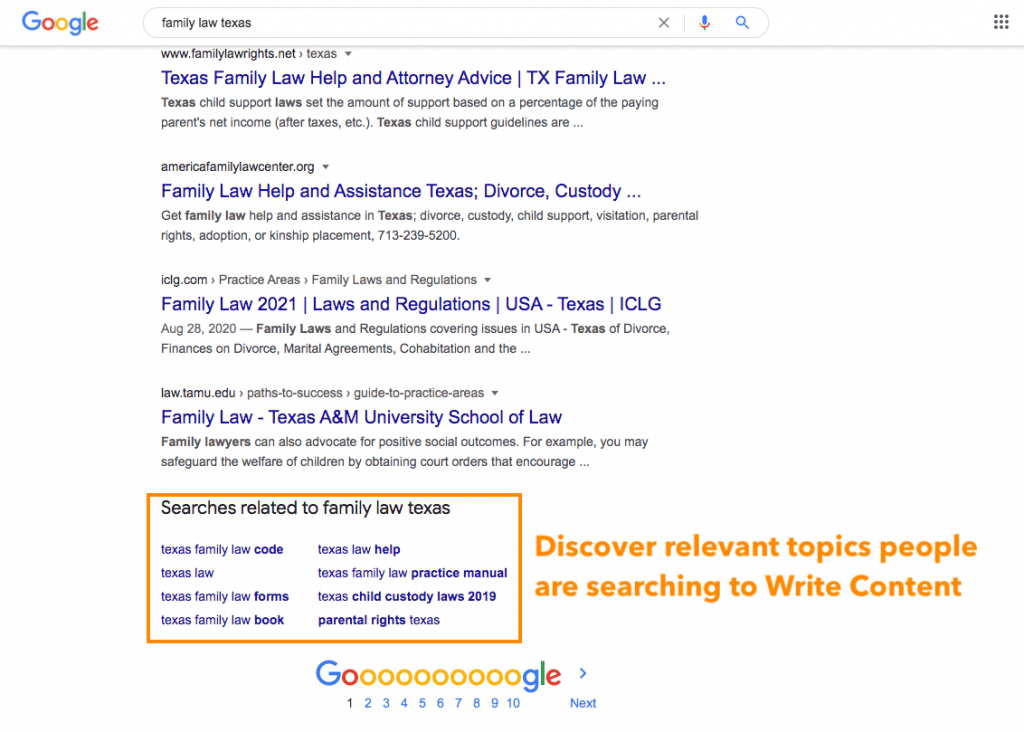Click related search 'texas family law code'
Screen dimensions: 1024x732
[x=222, y=549]
